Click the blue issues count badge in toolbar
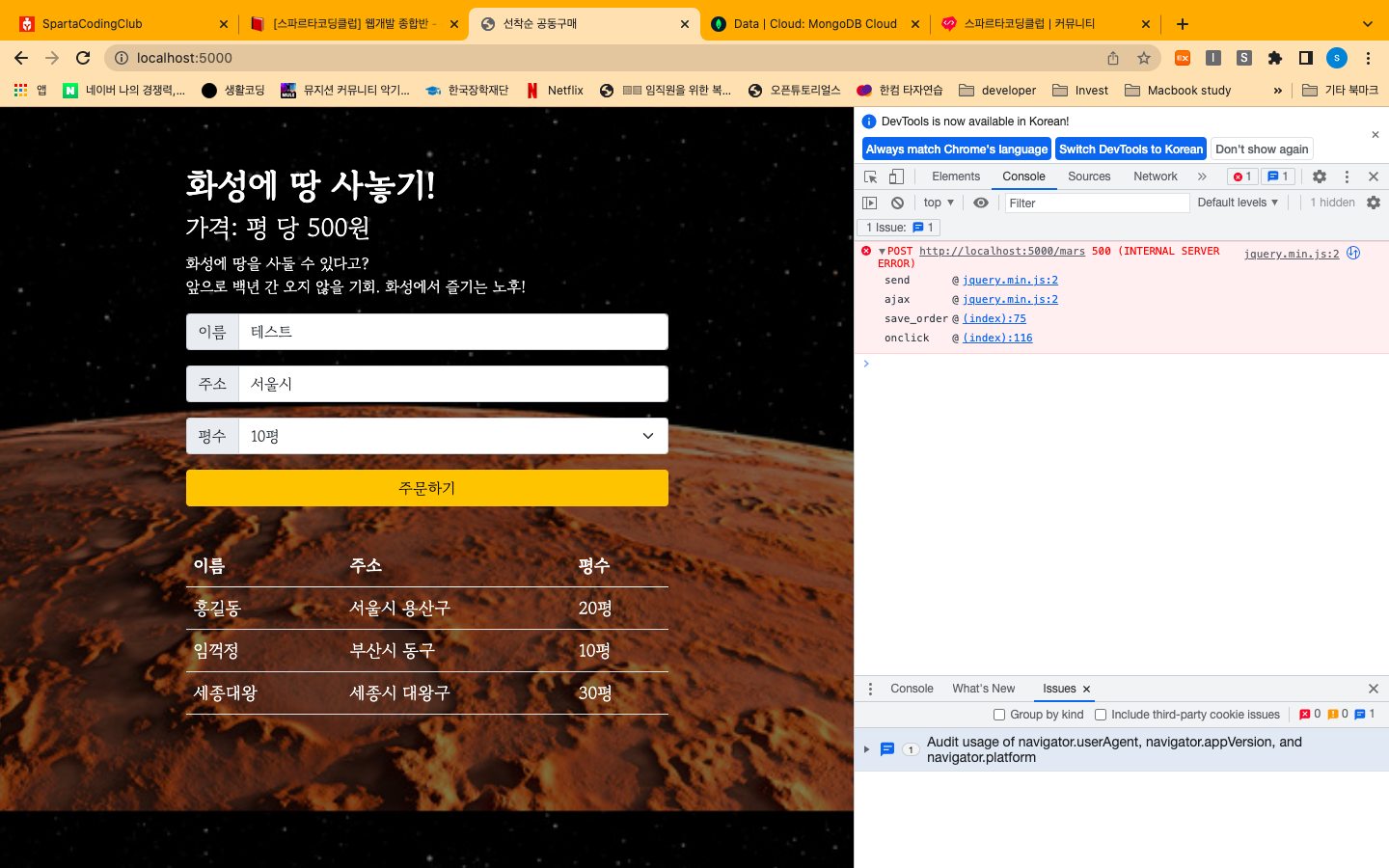The height and width of the screenshot is (868, 1389). [x=1278, y=176]
